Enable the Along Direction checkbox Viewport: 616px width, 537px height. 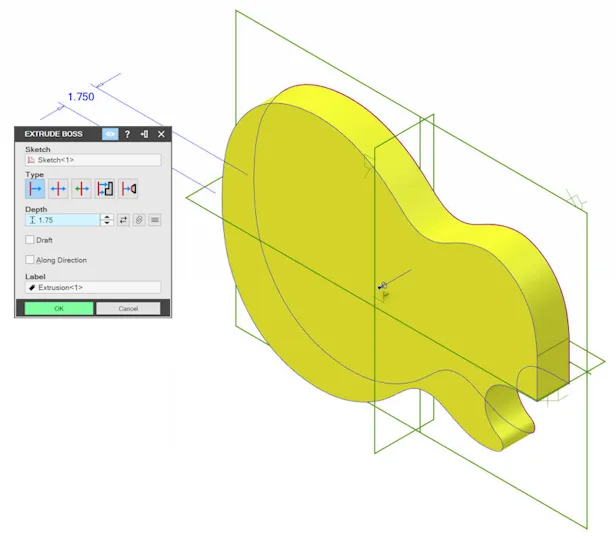[29, 260]
